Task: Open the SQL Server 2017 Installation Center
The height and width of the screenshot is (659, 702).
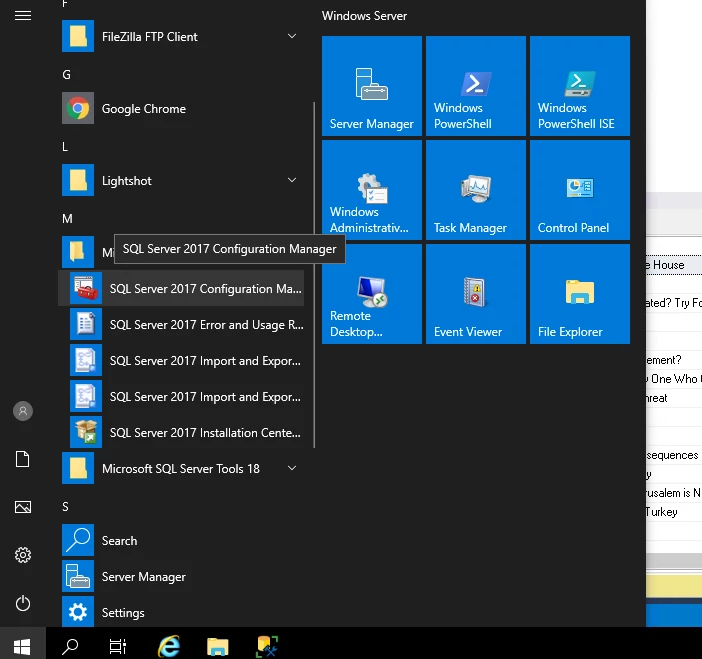Action: [x=181, y=432]
